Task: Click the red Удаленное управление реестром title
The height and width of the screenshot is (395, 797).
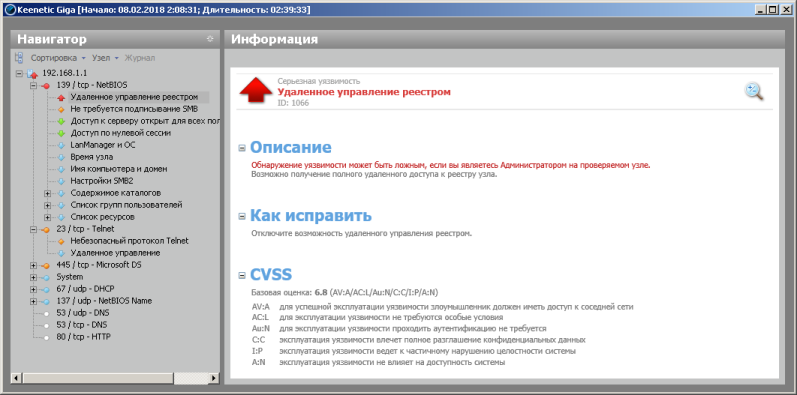Action: click(x=364, y=92)
